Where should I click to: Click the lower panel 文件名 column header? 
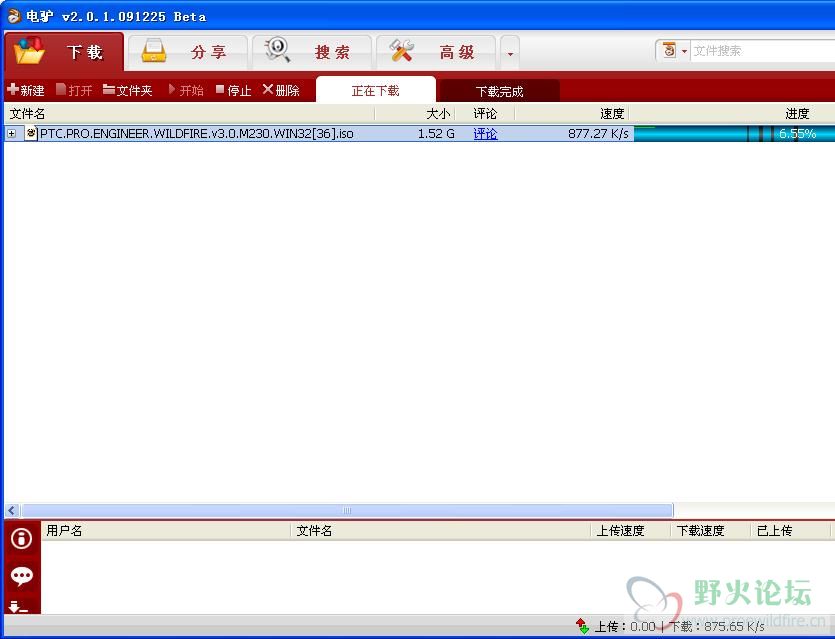tap(440, 530)
